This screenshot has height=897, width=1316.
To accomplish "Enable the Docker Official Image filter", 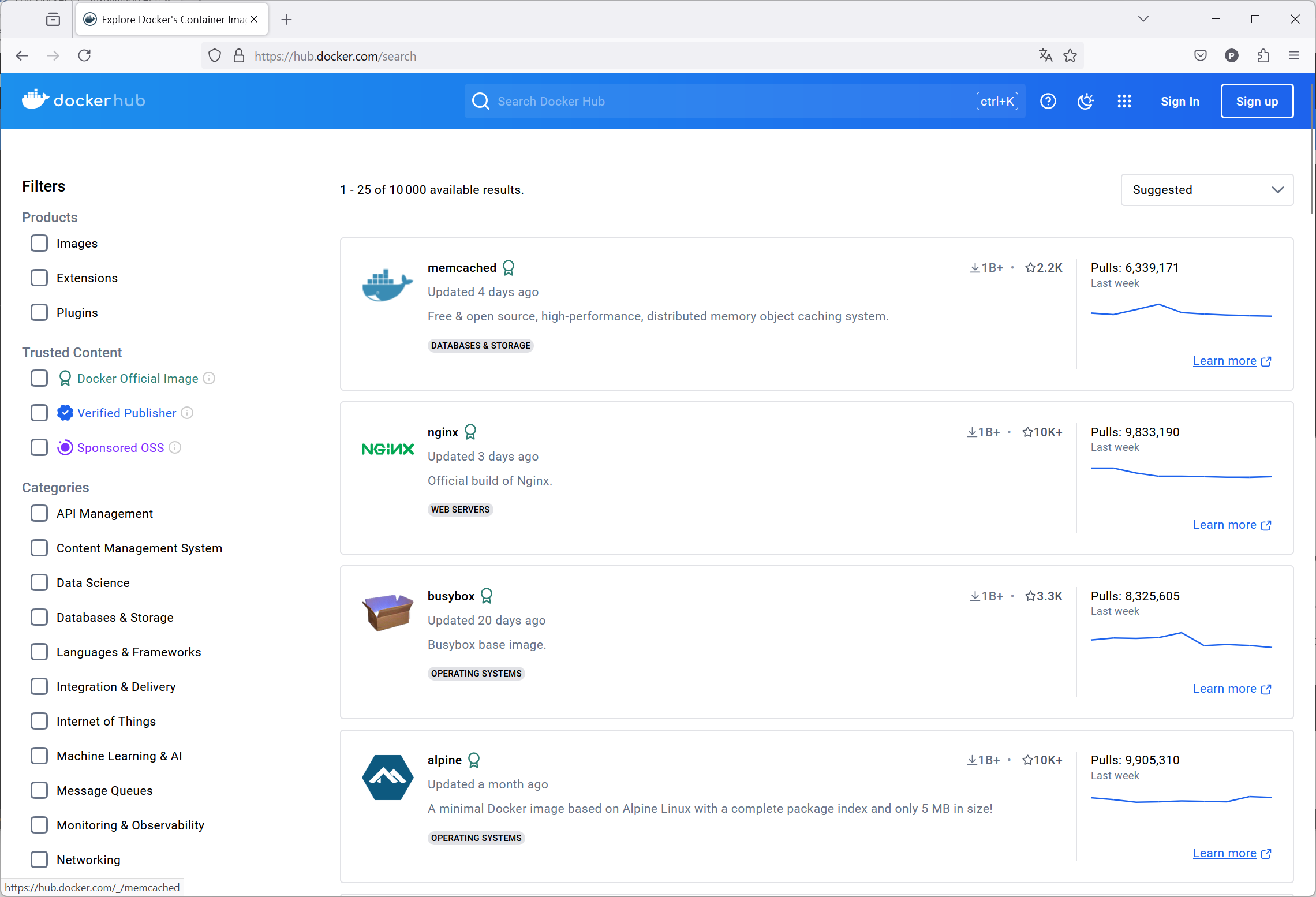I will pos(39,378).
